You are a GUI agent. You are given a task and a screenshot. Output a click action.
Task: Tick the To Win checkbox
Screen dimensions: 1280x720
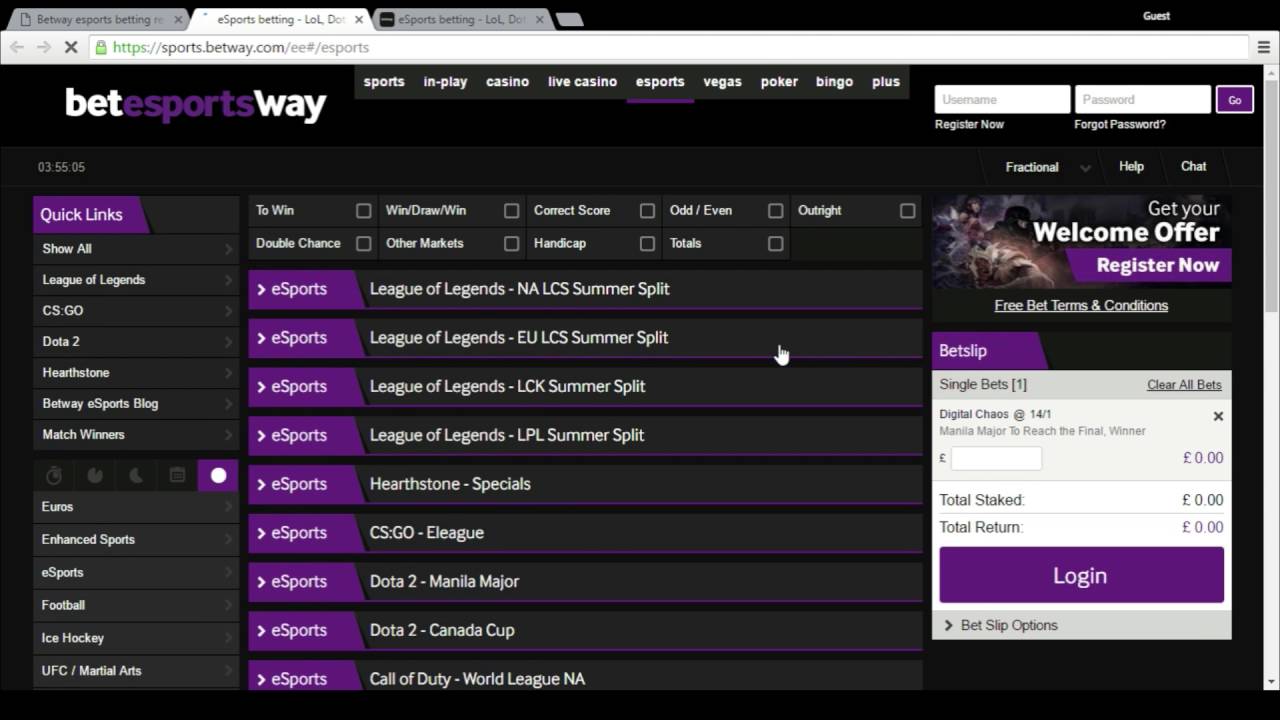(x=364, y=211)
